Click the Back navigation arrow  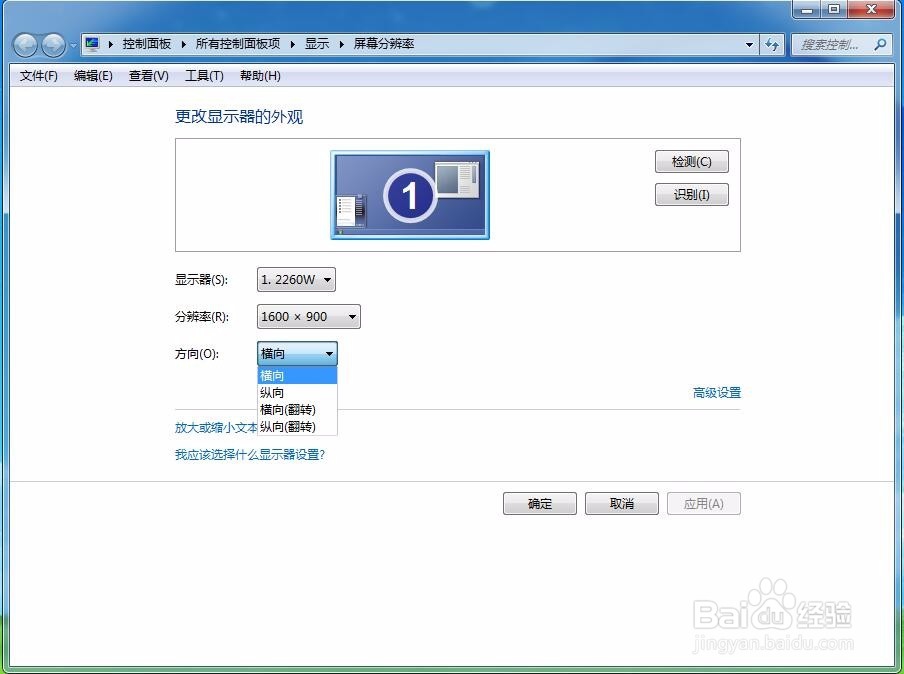coord(25,45)
